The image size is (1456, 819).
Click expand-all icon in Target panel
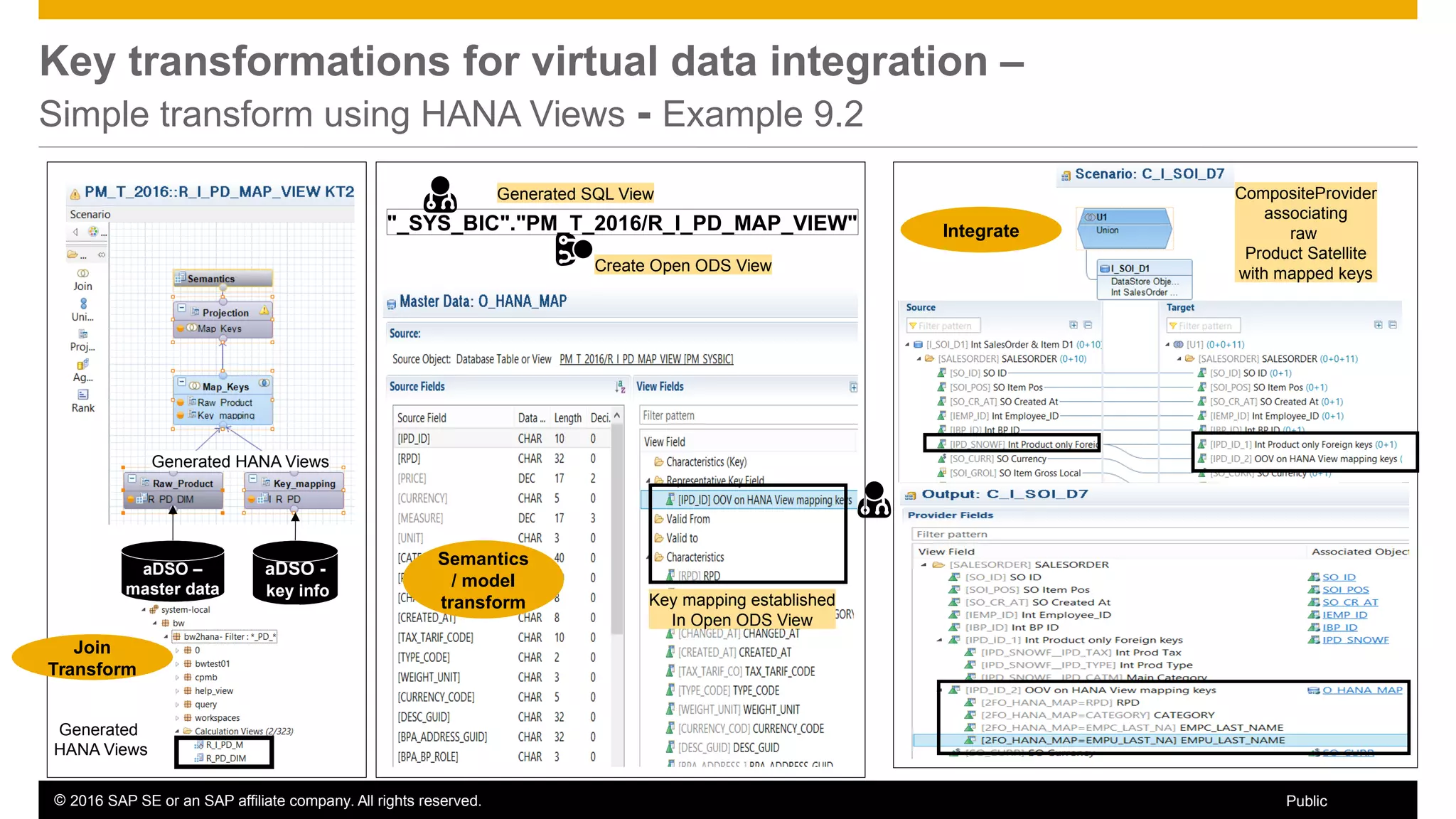1379,325
